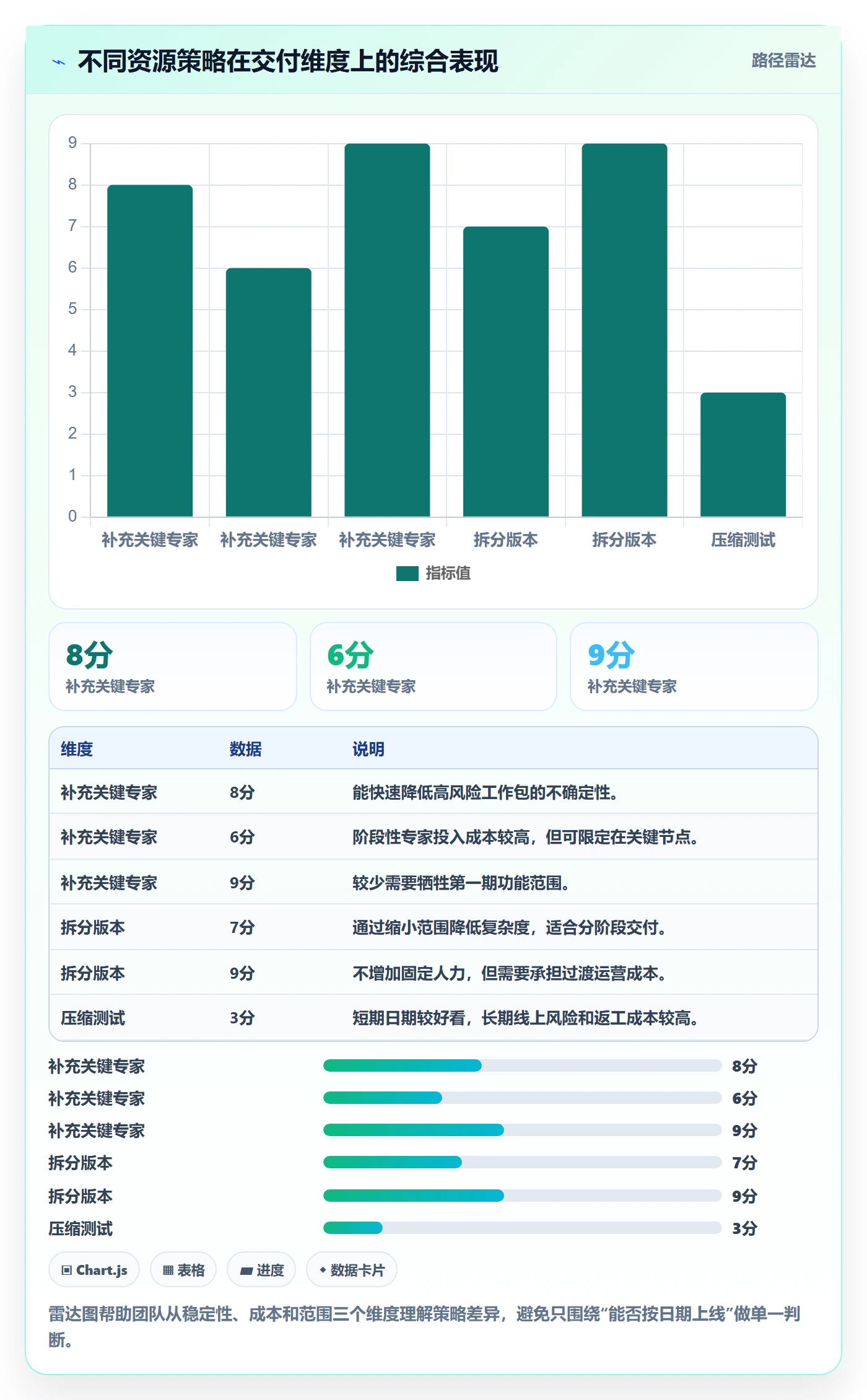Click the 3分 压缩测试 progress bar

[522, 1228]
